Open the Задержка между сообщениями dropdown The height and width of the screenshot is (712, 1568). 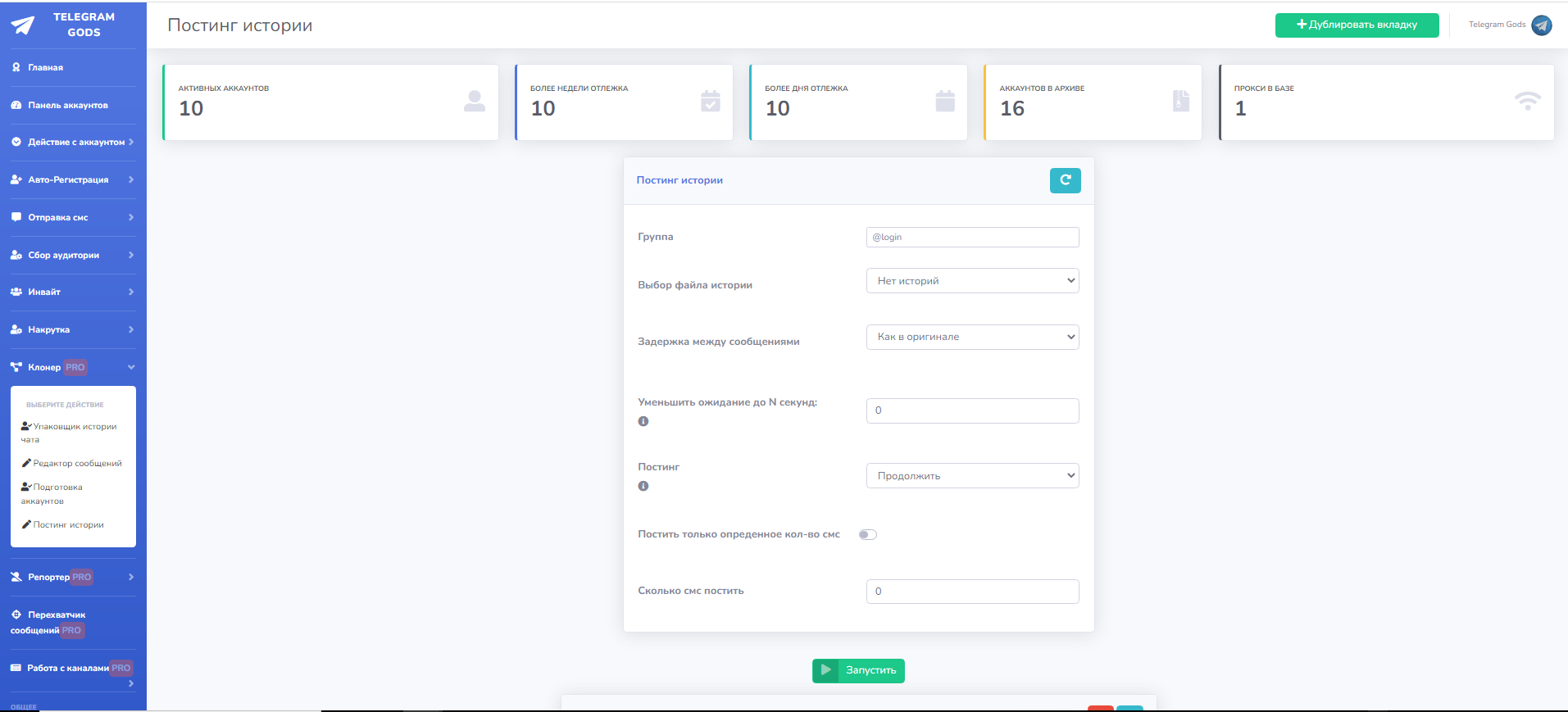[x=973, y=337]
